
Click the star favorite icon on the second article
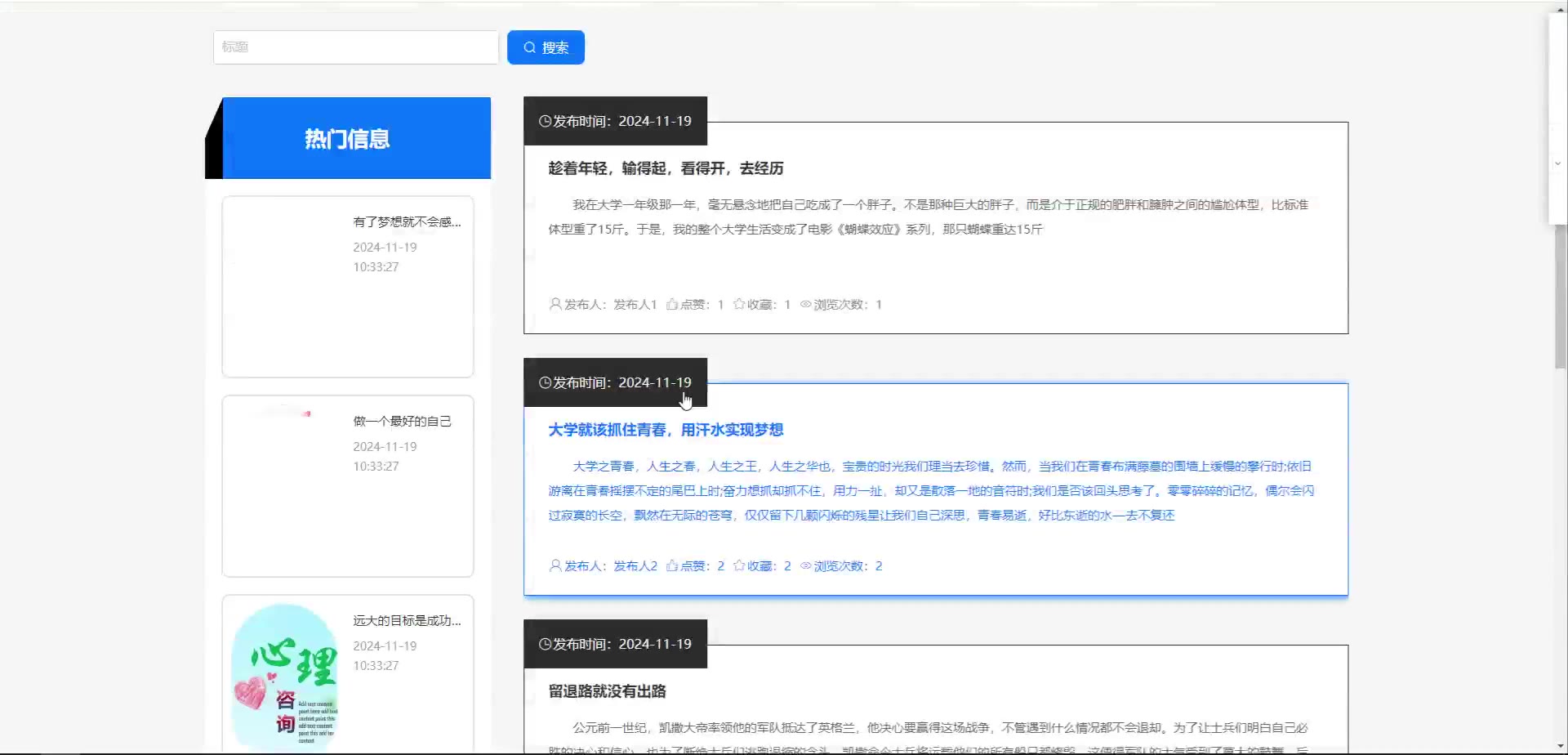(739, 566)
